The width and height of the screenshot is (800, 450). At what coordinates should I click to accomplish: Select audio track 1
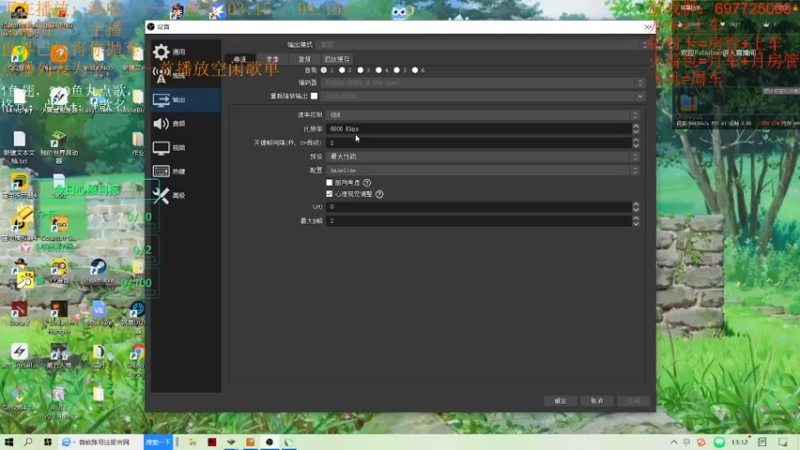pos(324,70)
